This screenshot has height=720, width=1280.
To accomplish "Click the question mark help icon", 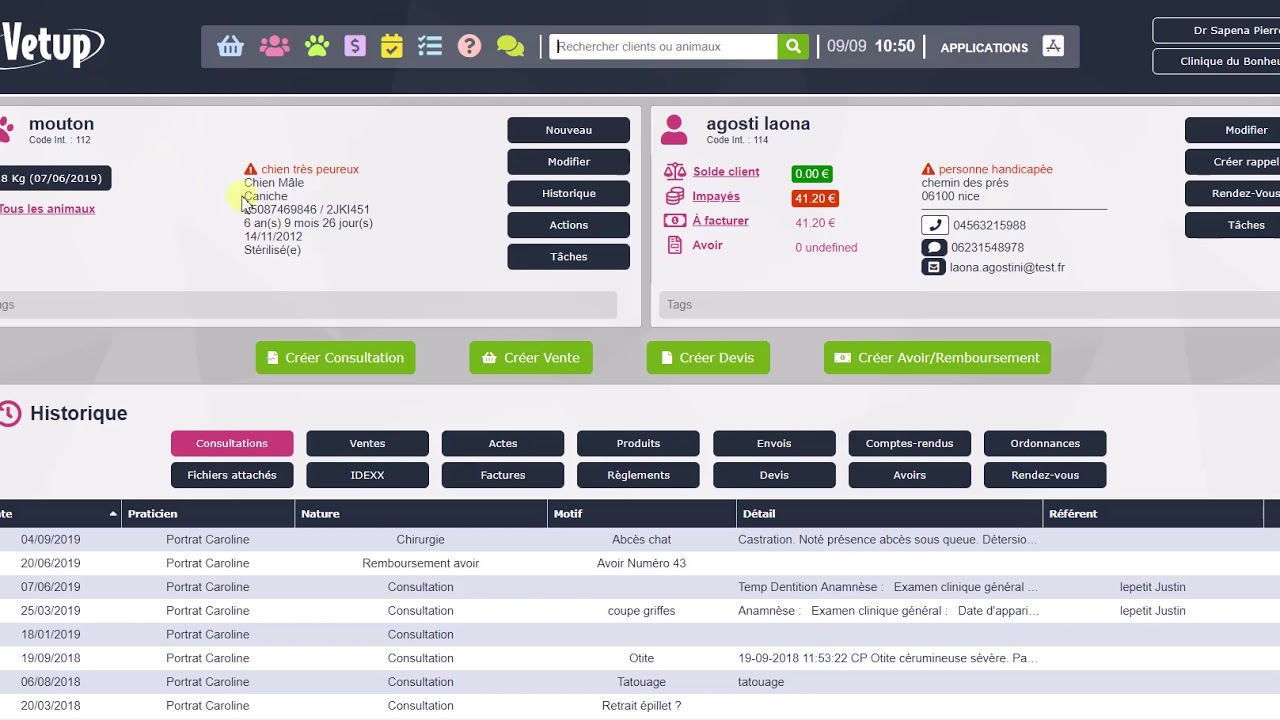I will [x=469, y=47].
